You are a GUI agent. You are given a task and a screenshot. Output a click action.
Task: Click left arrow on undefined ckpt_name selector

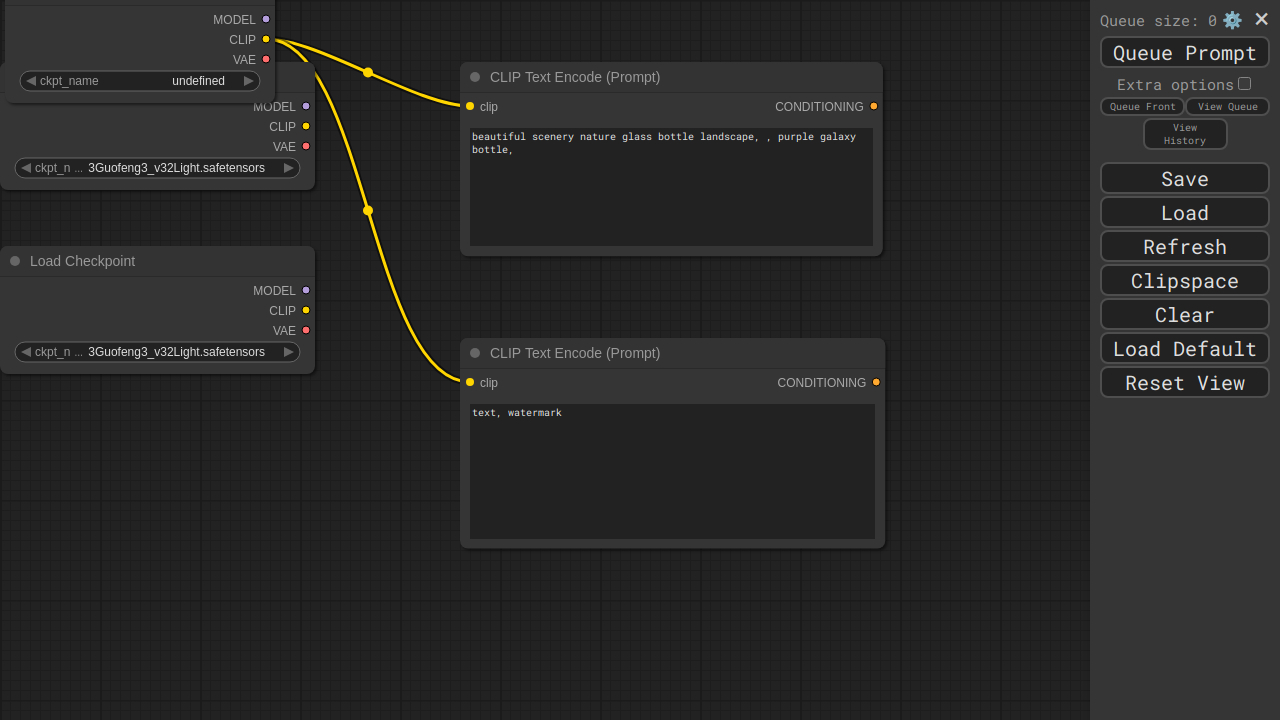coord(31,81)
